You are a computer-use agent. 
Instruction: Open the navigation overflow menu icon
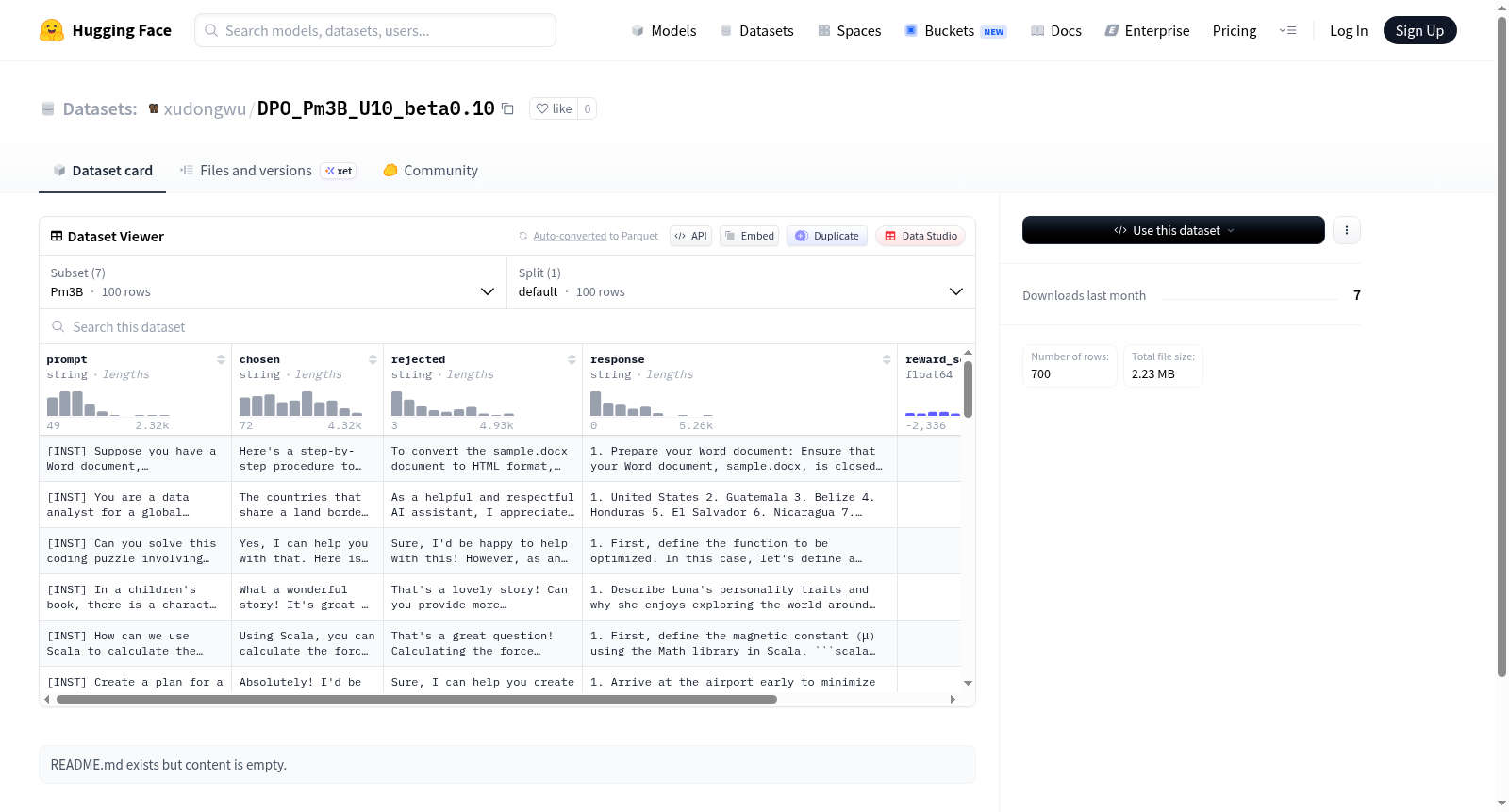pos(1287,30)
